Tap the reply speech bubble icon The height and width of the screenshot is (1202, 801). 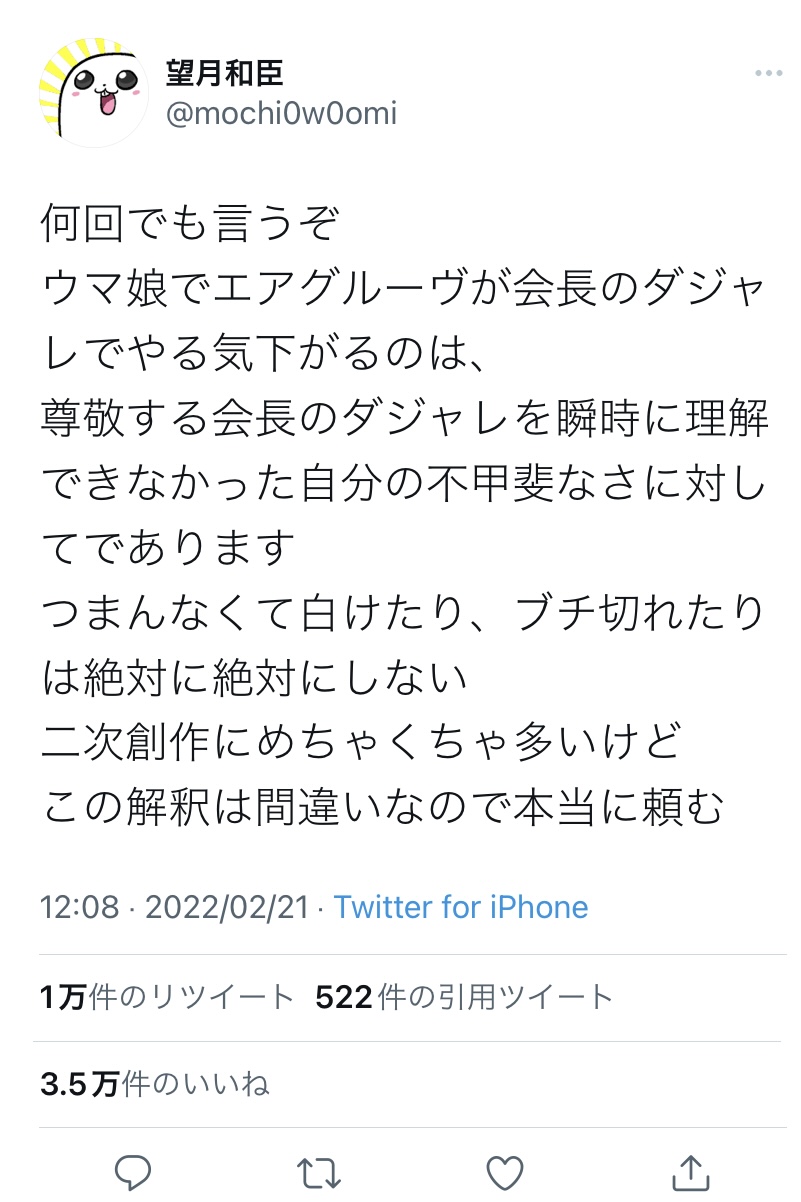coord(132,1172)
